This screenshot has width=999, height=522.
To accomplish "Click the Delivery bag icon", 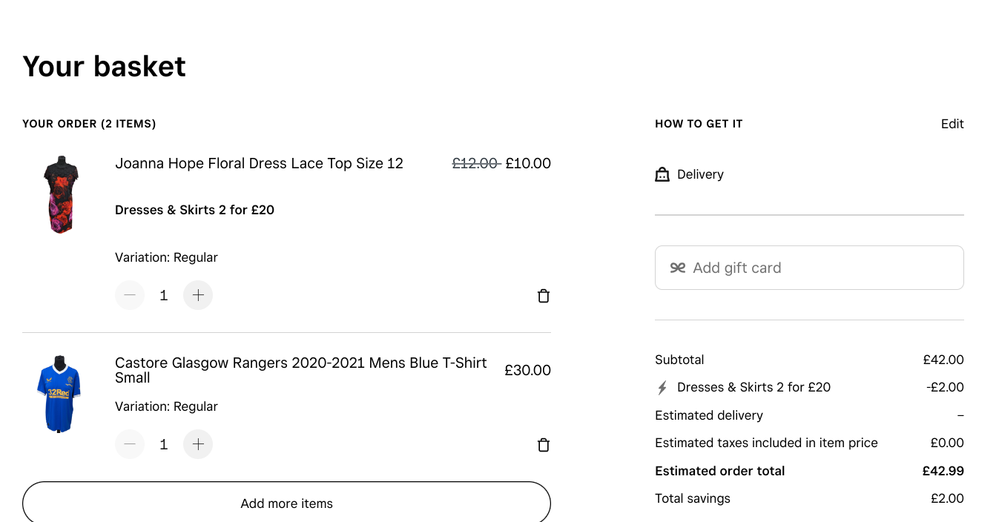I will (x=662, y=174).
